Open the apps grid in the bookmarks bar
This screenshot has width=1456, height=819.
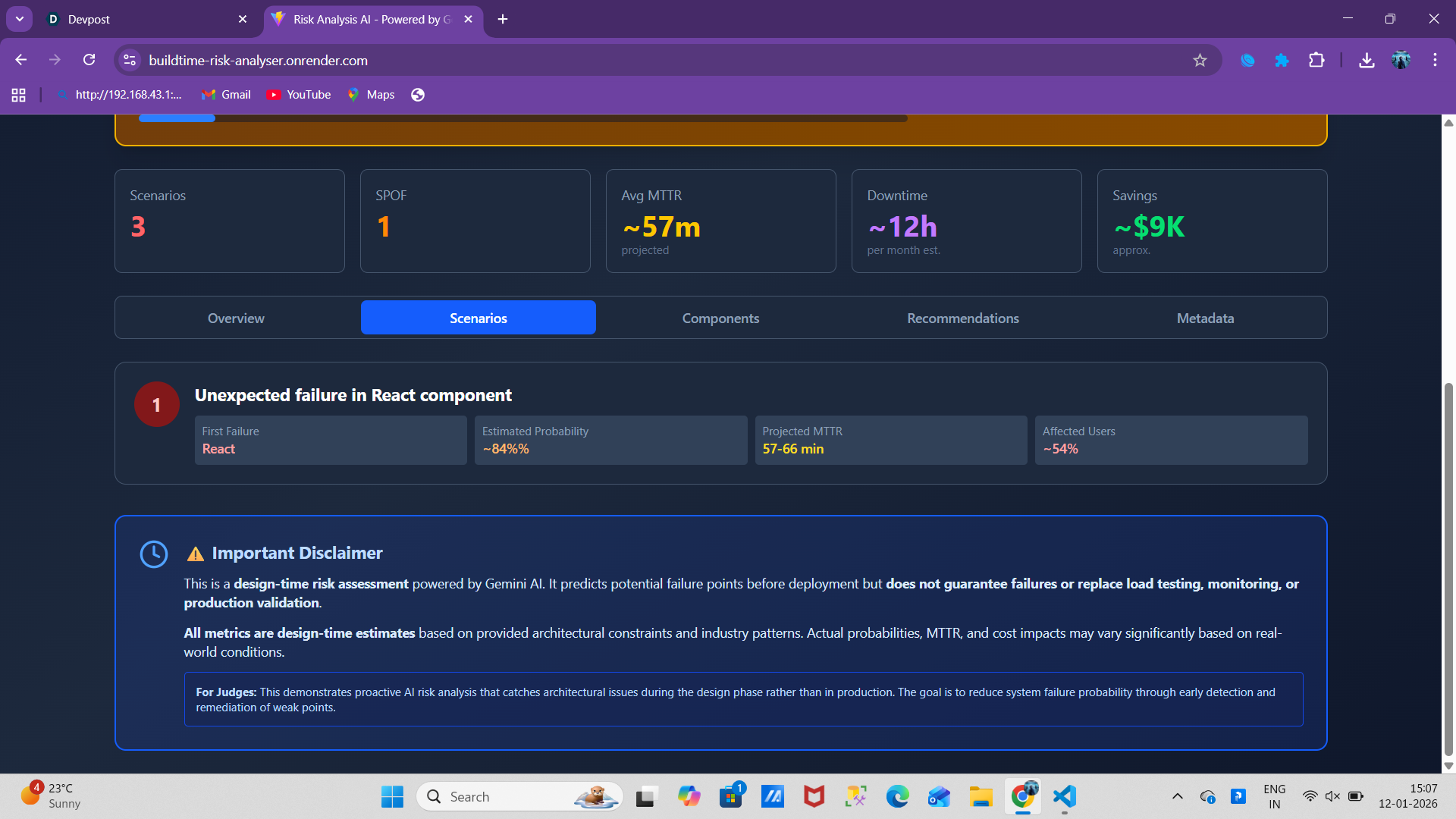pos(18,95)
